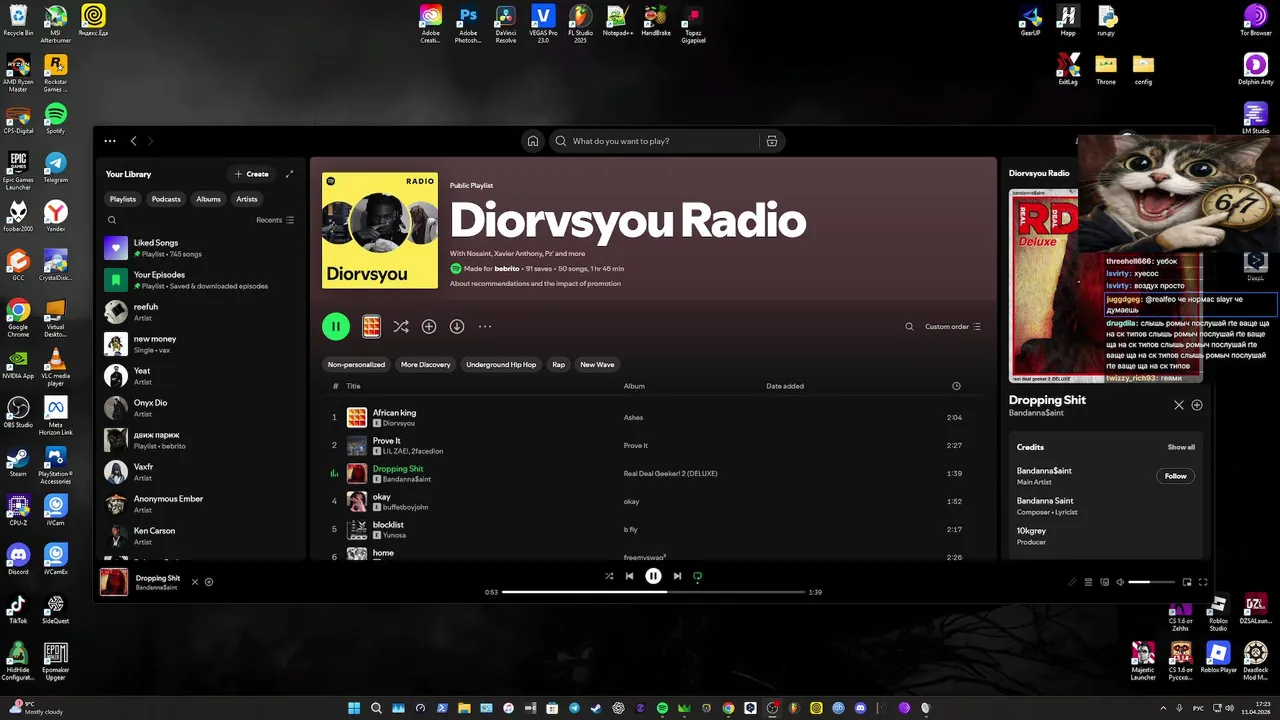Click the playlist preview thumbnail beside play button

[371, 326]
